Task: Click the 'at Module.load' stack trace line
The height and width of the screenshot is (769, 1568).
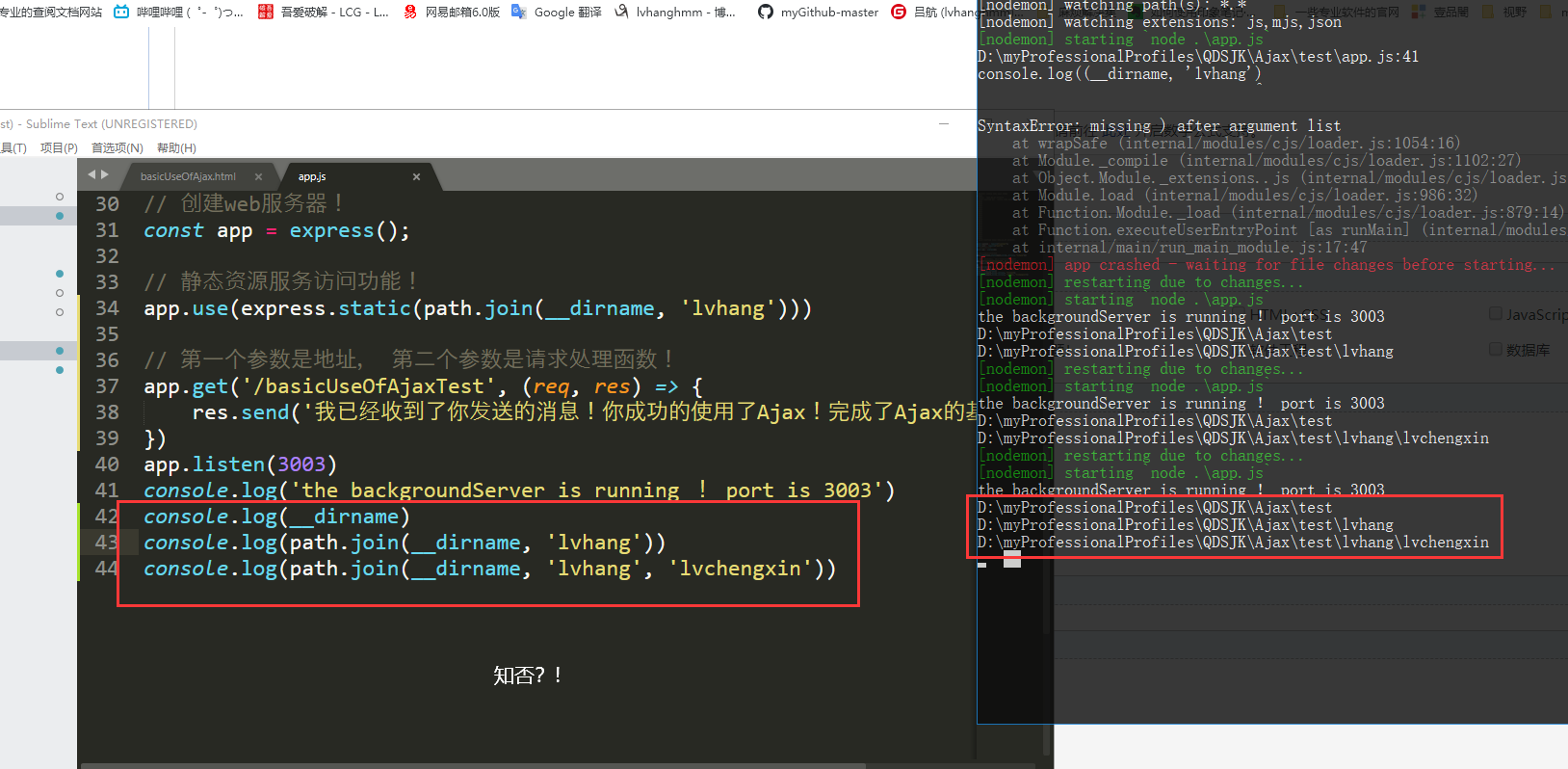Action: [x=1244, y=196]
